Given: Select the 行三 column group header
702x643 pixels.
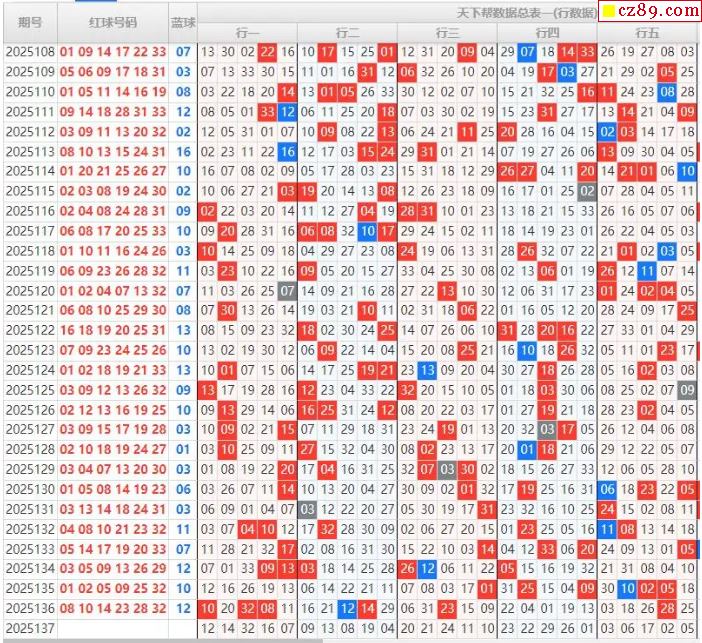Looking at the screenshot, I should point(447,33).
